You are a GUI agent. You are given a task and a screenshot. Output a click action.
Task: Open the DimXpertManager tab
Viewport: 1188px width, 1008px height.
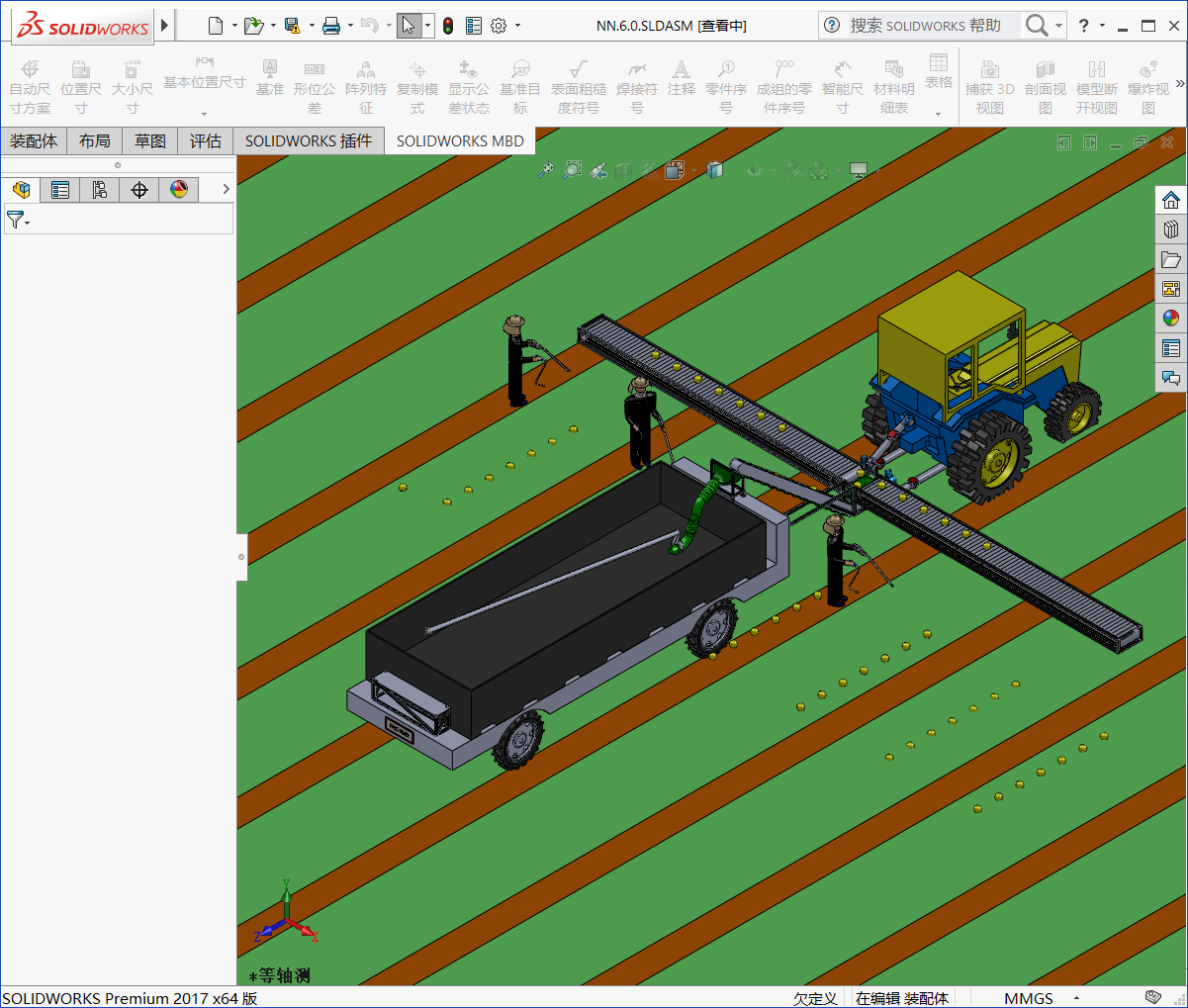pyautogui.click(x=139, y=189)
